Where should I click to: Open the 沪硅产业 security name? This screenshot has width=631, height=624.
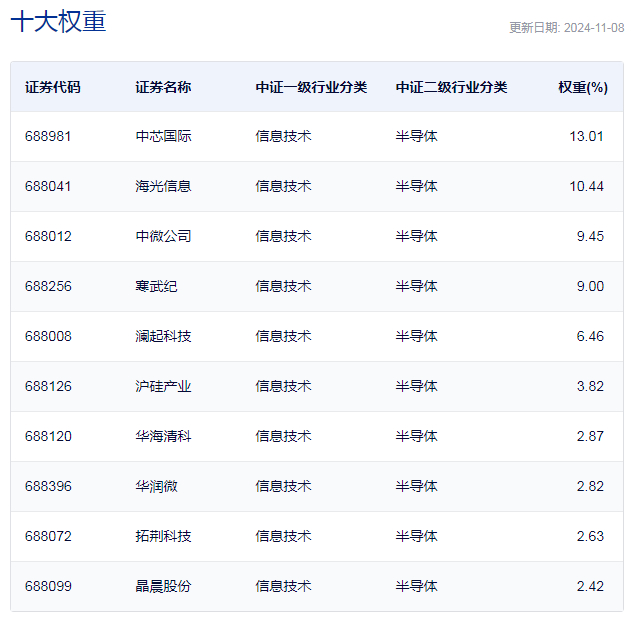(163, 386)
